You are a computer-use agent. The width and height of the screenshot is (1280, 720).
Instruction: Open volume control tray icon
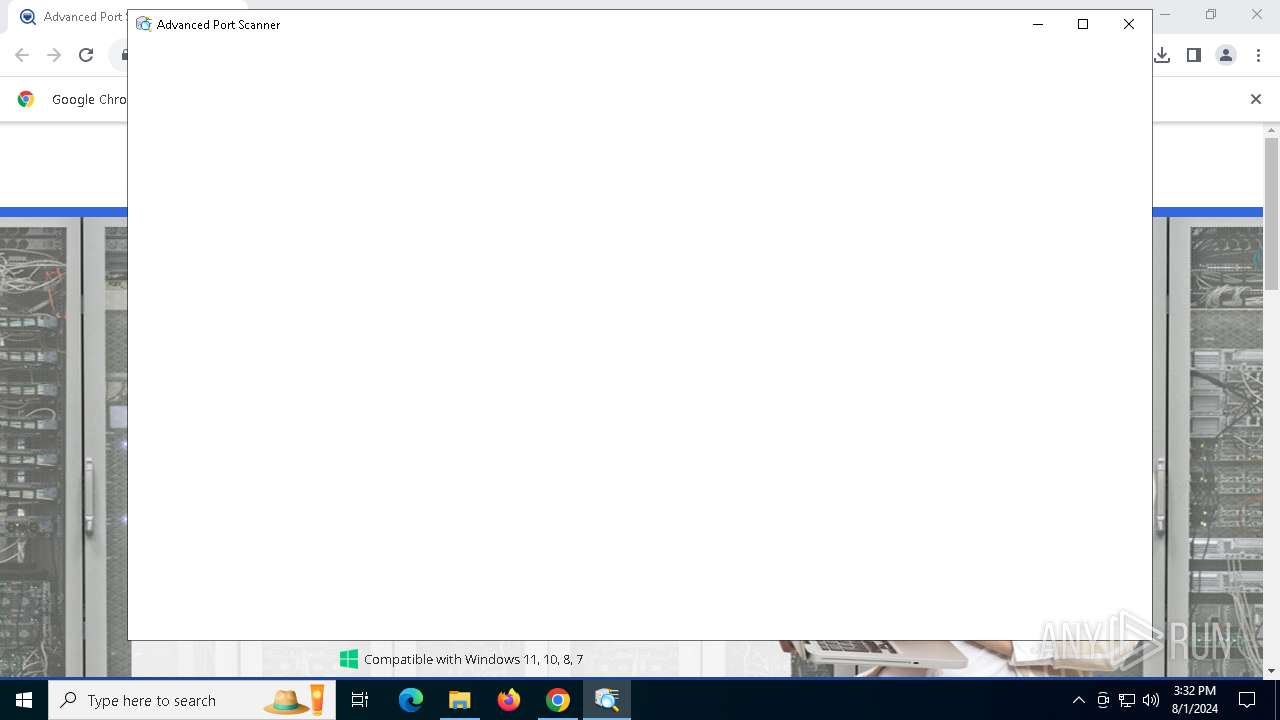tap(1151, 700)
